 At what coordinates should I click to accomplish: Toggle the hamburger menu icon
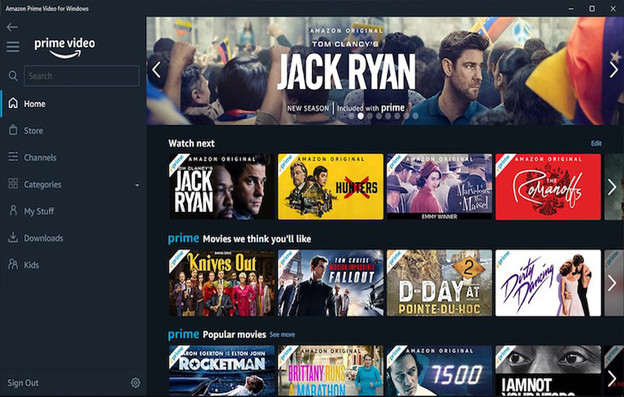[x=13, y=47]
